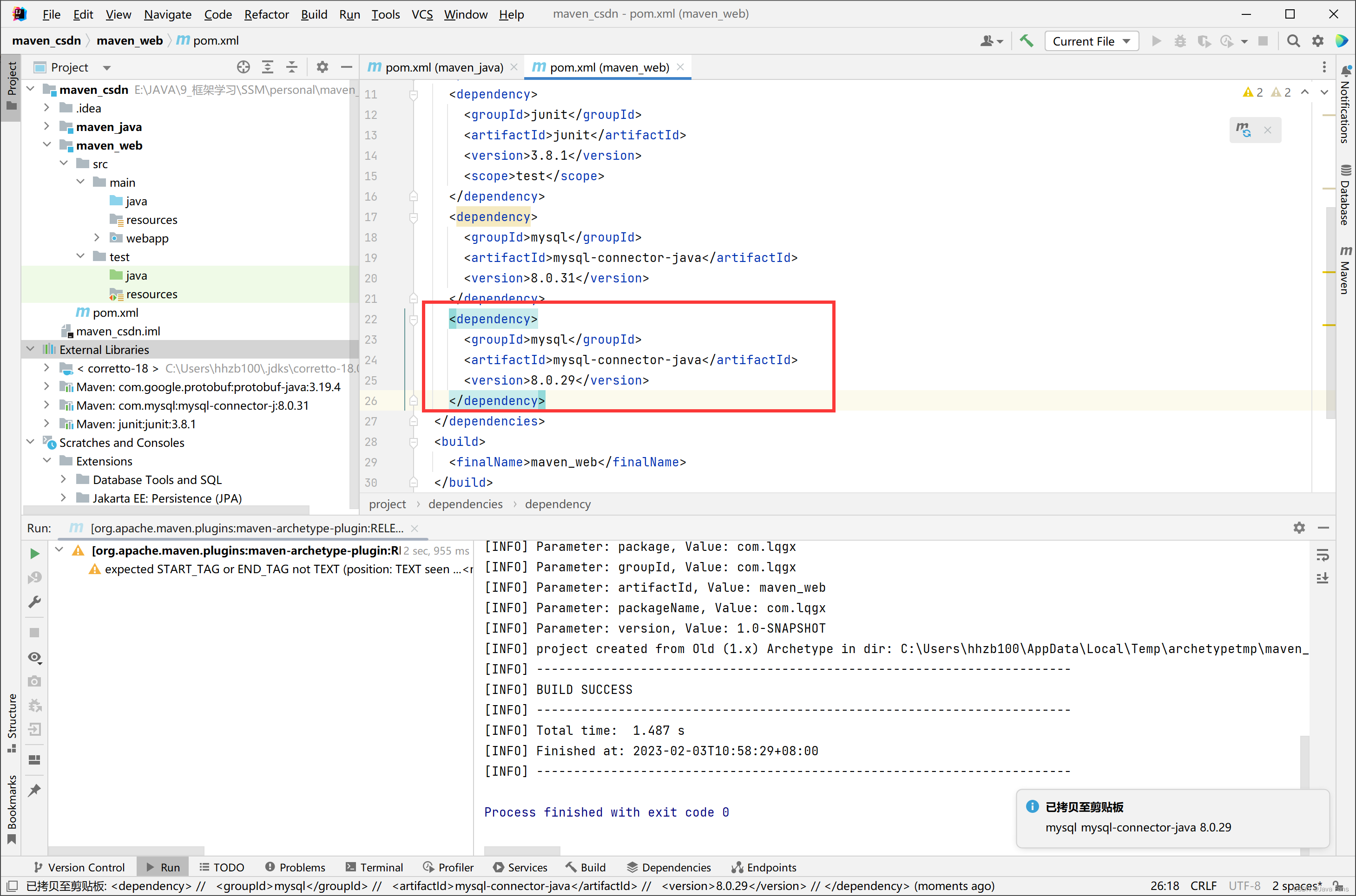Click the pin tab icon in Run panel
Screen dimensions: 1356x896
34,790
